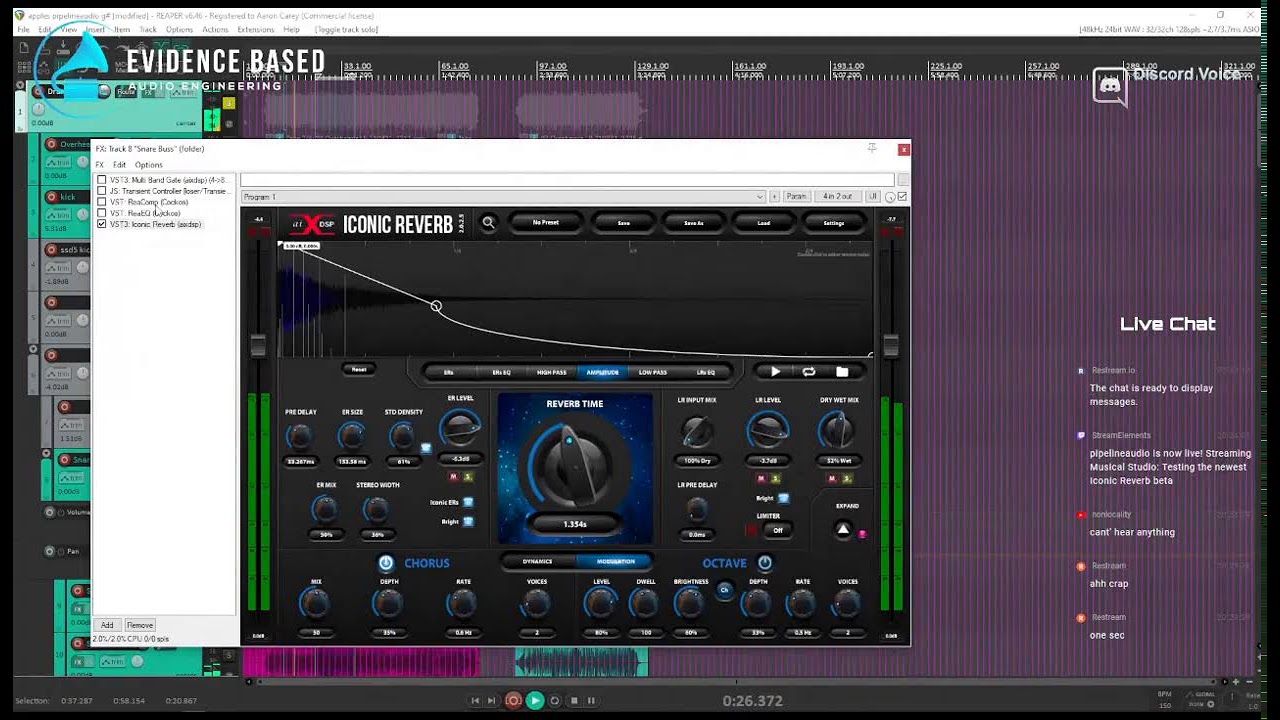
Task: Switch to the Dynamics tab
Action: coord(538,562)
